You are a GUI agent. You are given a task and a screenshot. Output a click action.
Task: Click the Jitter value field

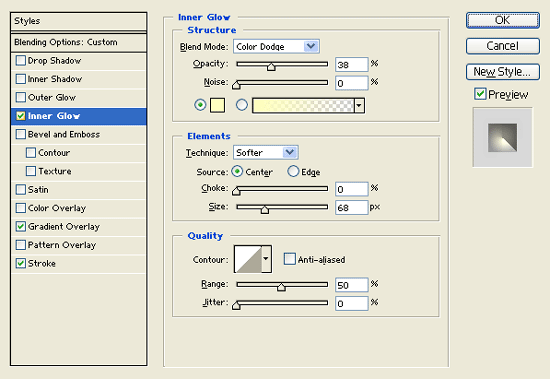(351, 304)
